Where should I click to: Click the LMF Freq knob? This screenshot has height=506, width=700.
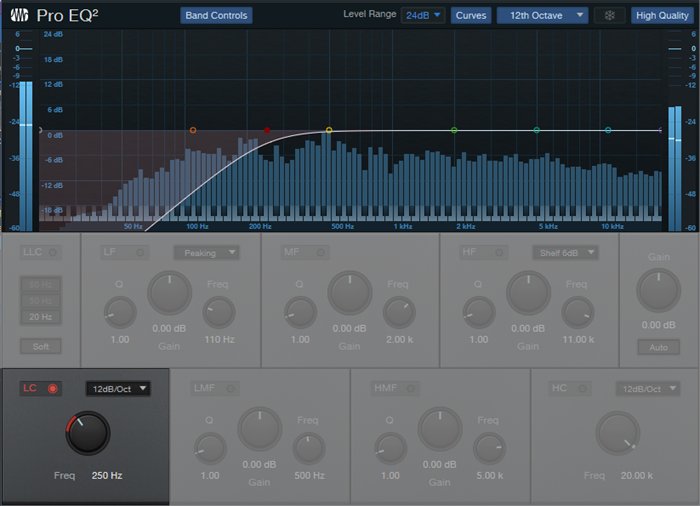pyautogui.click(x=309, y=449)
